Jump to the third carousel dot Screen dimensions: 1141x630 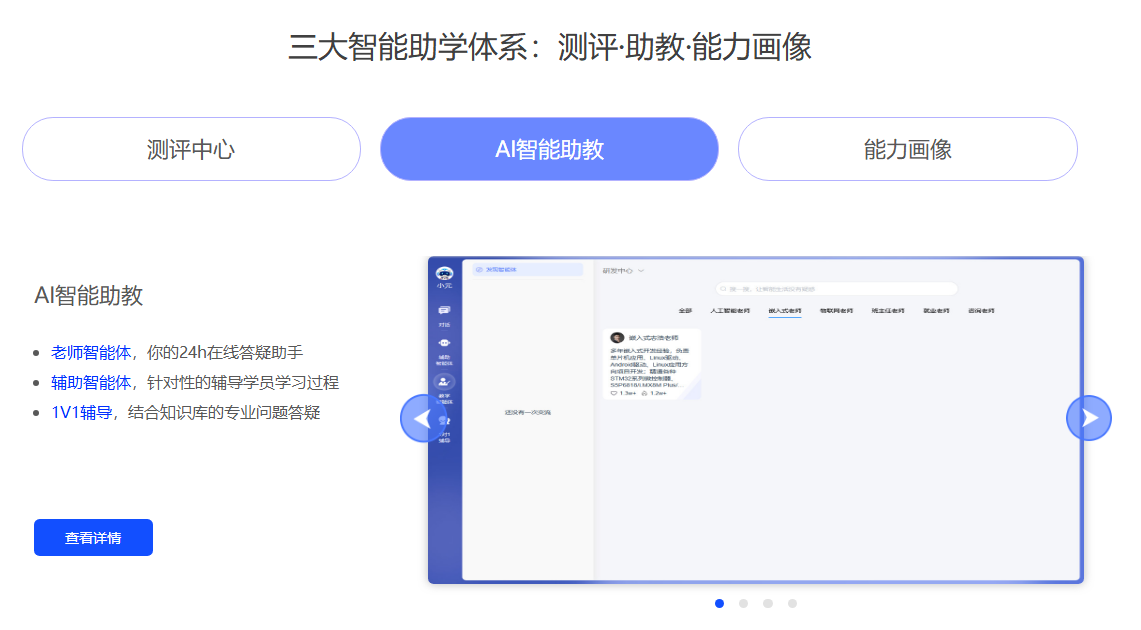point(768,603)
